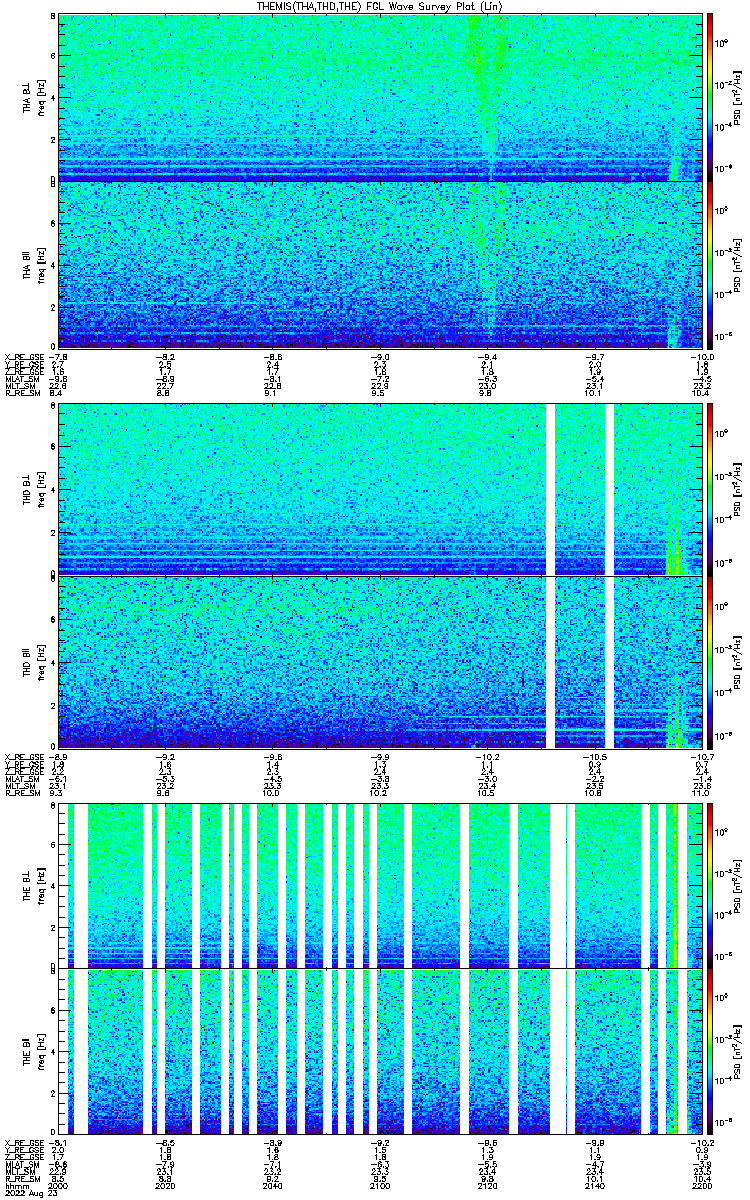Click the THD B-parallel spectrogram panel
Viewport: 750px width, 1200px height.
point(380,661)
